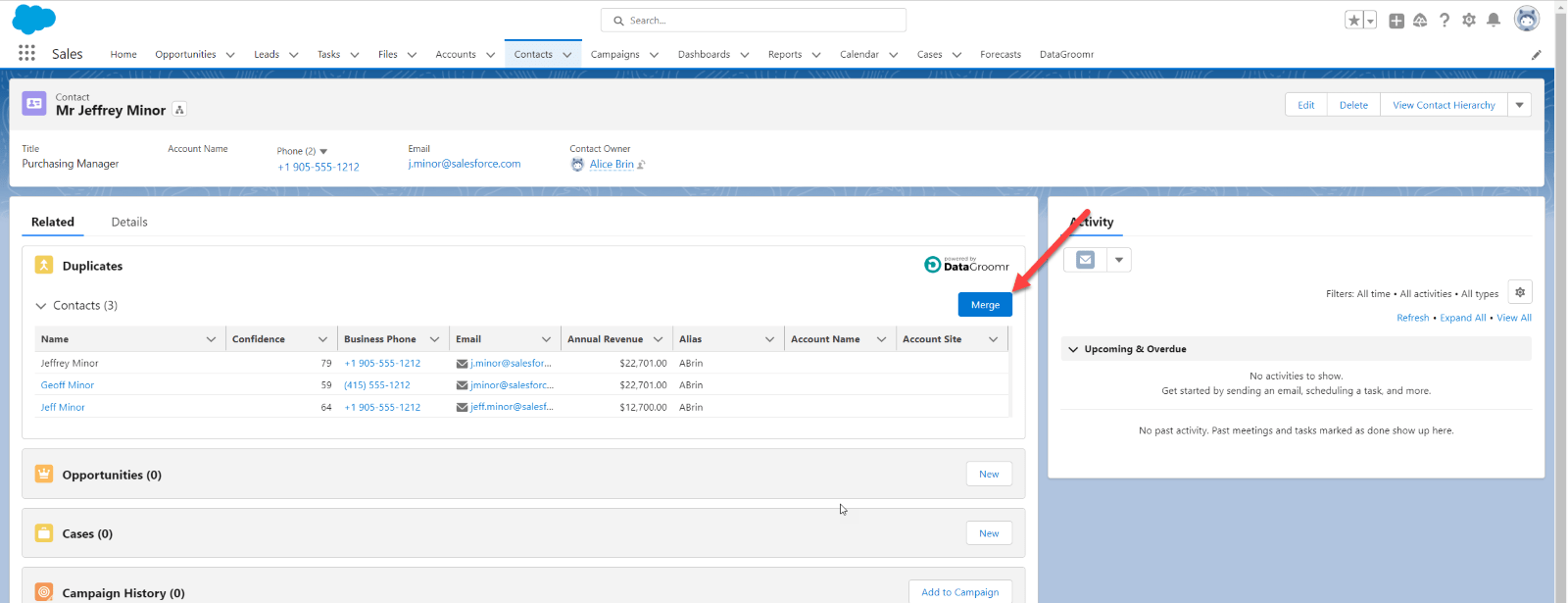The image size is (1568, 603).
Task: Click New in the Opportunities section
Action: tap(989, 475)
